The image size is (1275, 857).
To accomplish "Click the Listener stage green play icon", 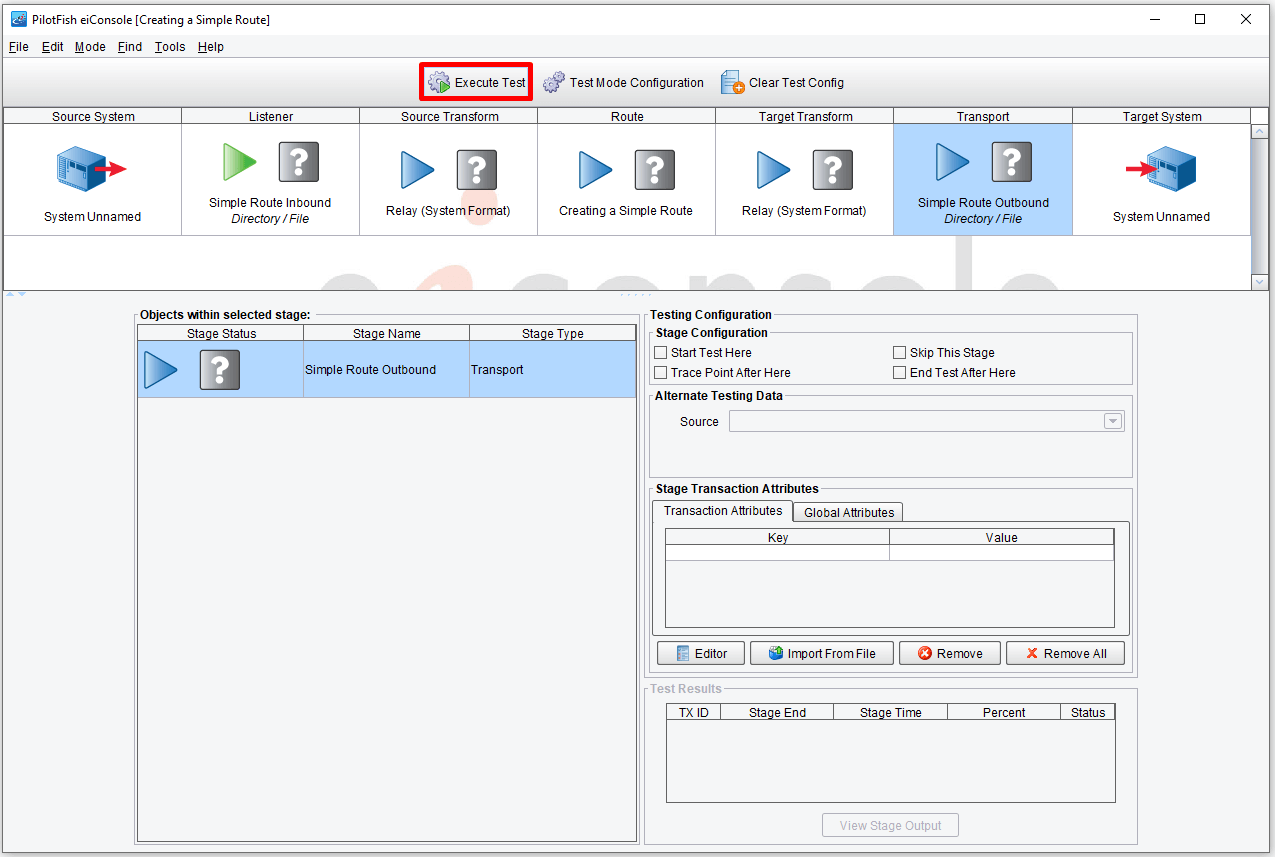I will [240, 161].
